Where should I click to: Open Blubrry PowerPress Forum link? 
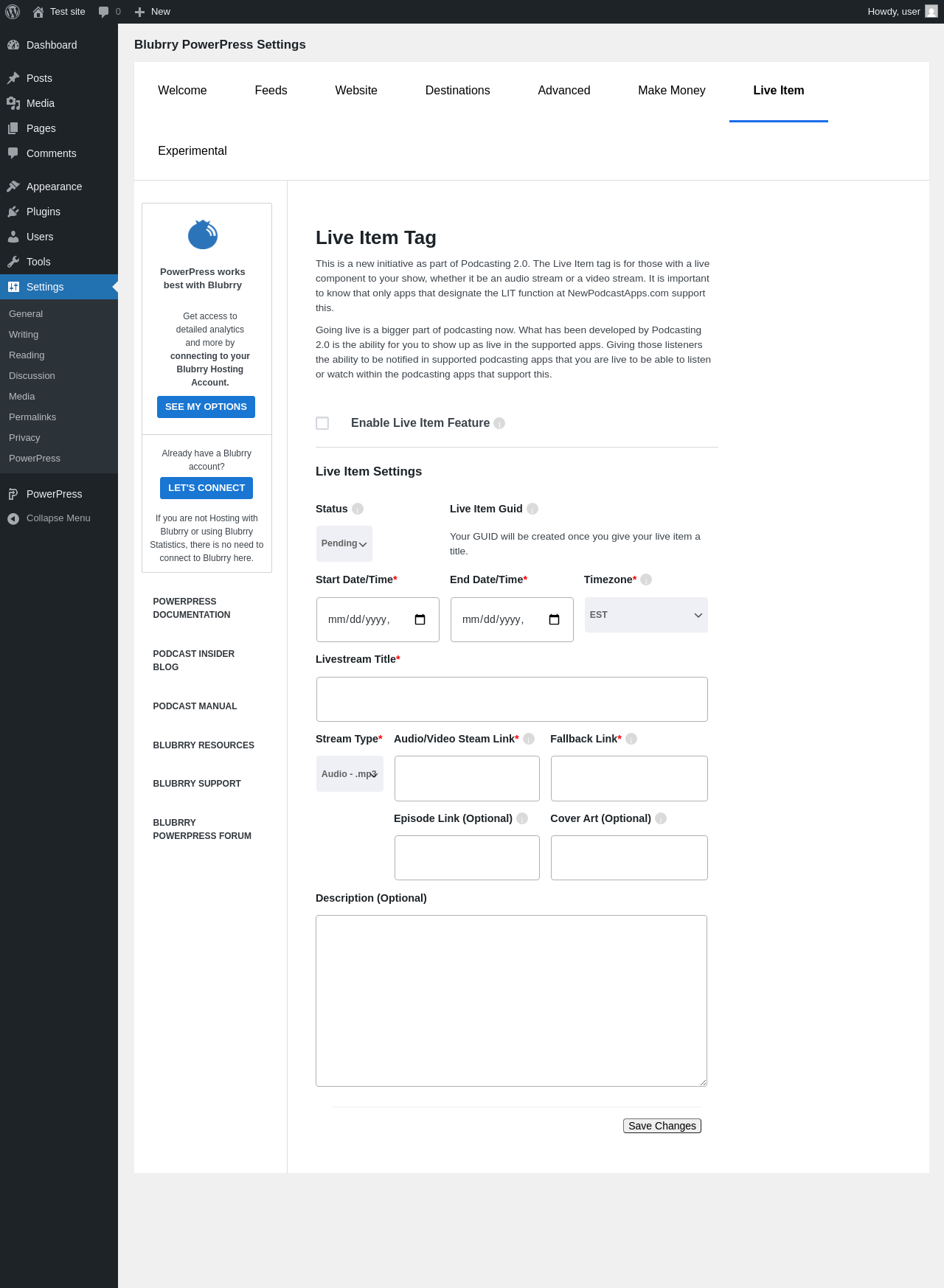[202, 829]
